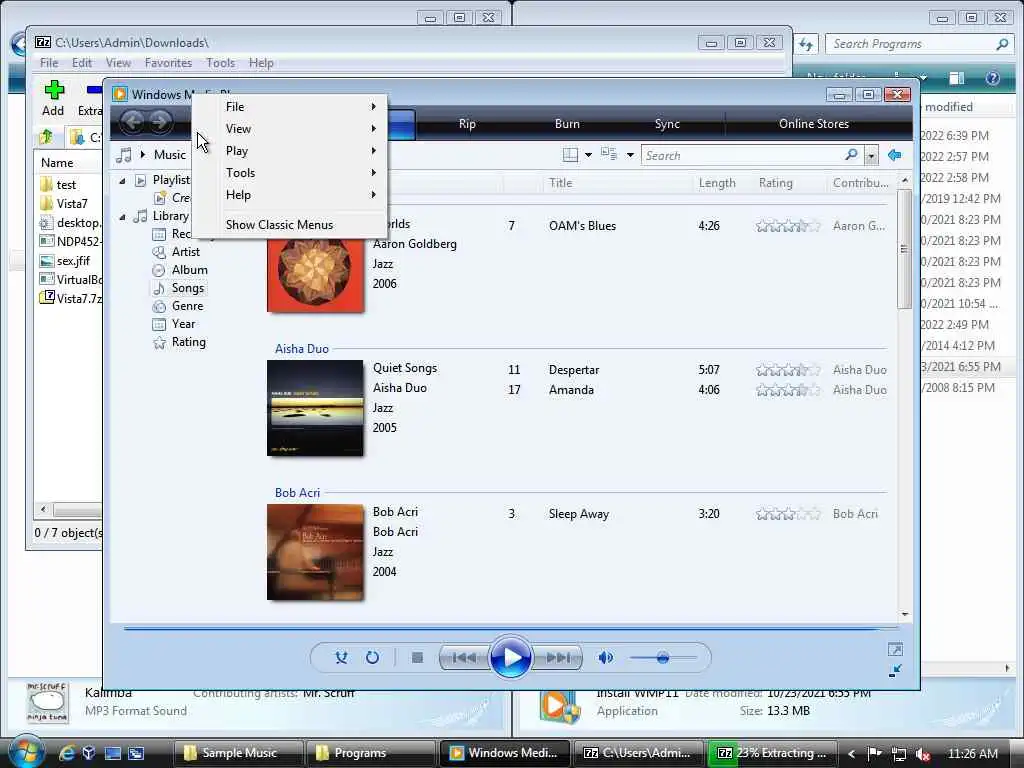Open the Tools submenu in context menu

300,173
